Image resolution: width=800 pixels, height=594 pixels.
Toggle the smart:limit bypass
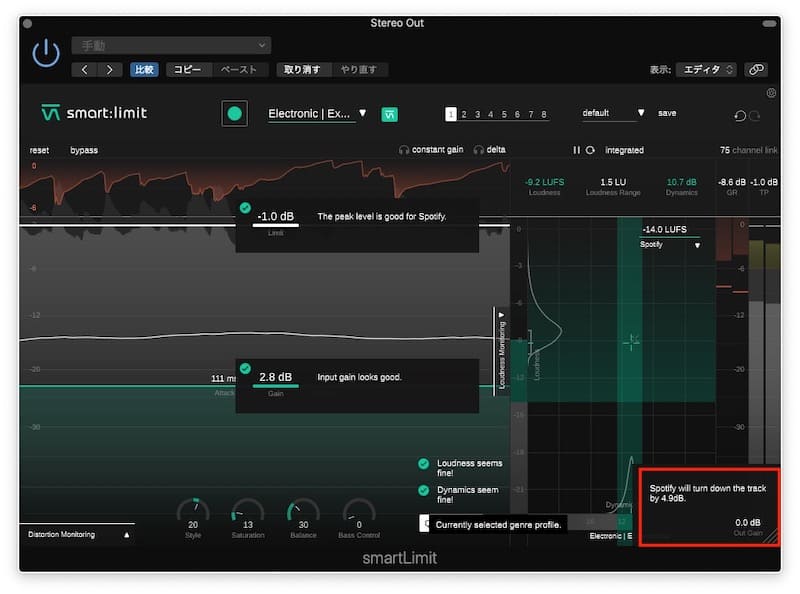coord(84,150)
